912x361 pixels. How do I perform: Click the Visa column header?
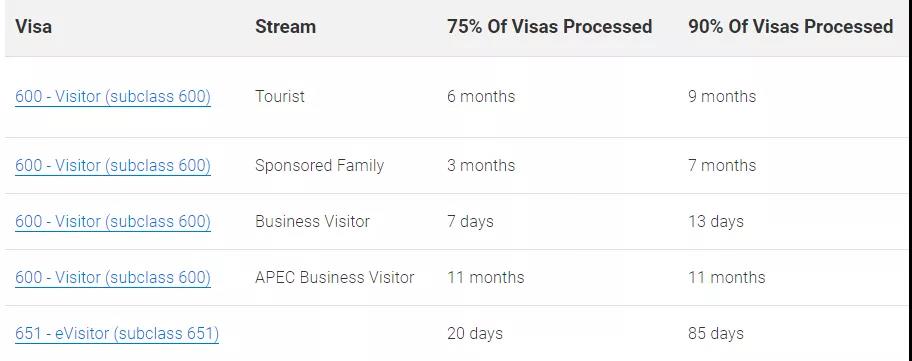pos(33,27)
